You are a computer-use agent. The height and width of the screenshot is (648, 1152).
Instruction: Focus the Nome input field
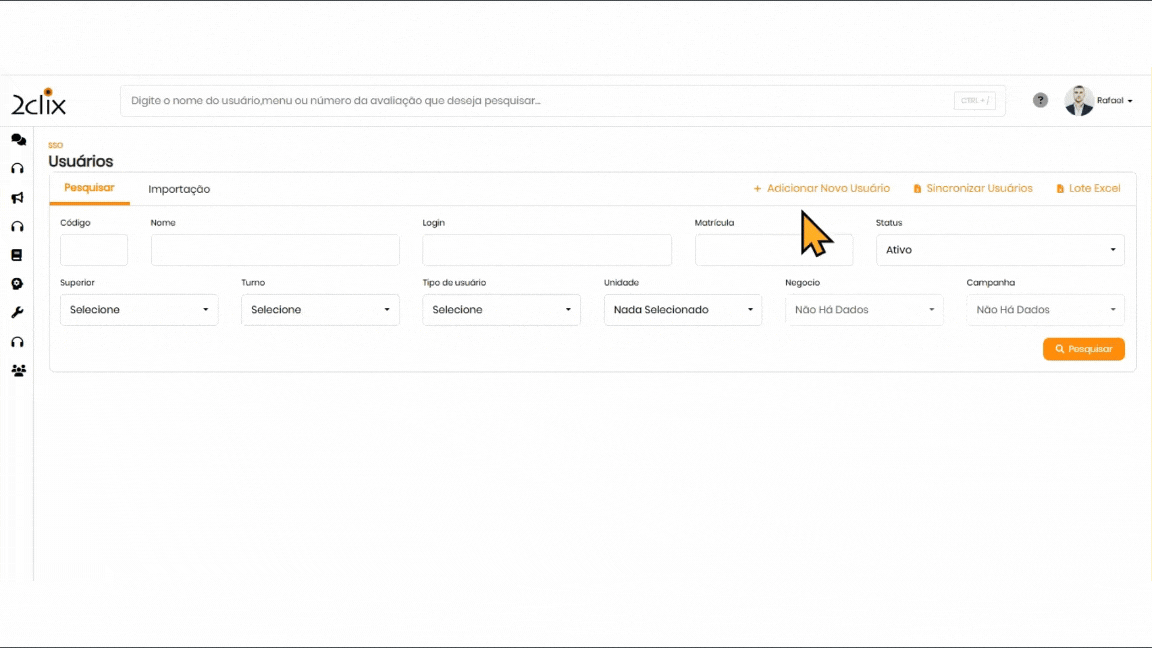coord(275,250)
